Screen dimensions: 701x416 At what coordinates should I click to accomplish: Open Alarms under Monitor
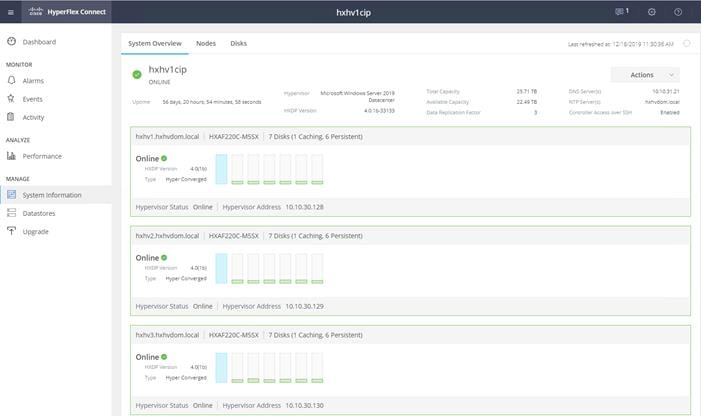33,80
